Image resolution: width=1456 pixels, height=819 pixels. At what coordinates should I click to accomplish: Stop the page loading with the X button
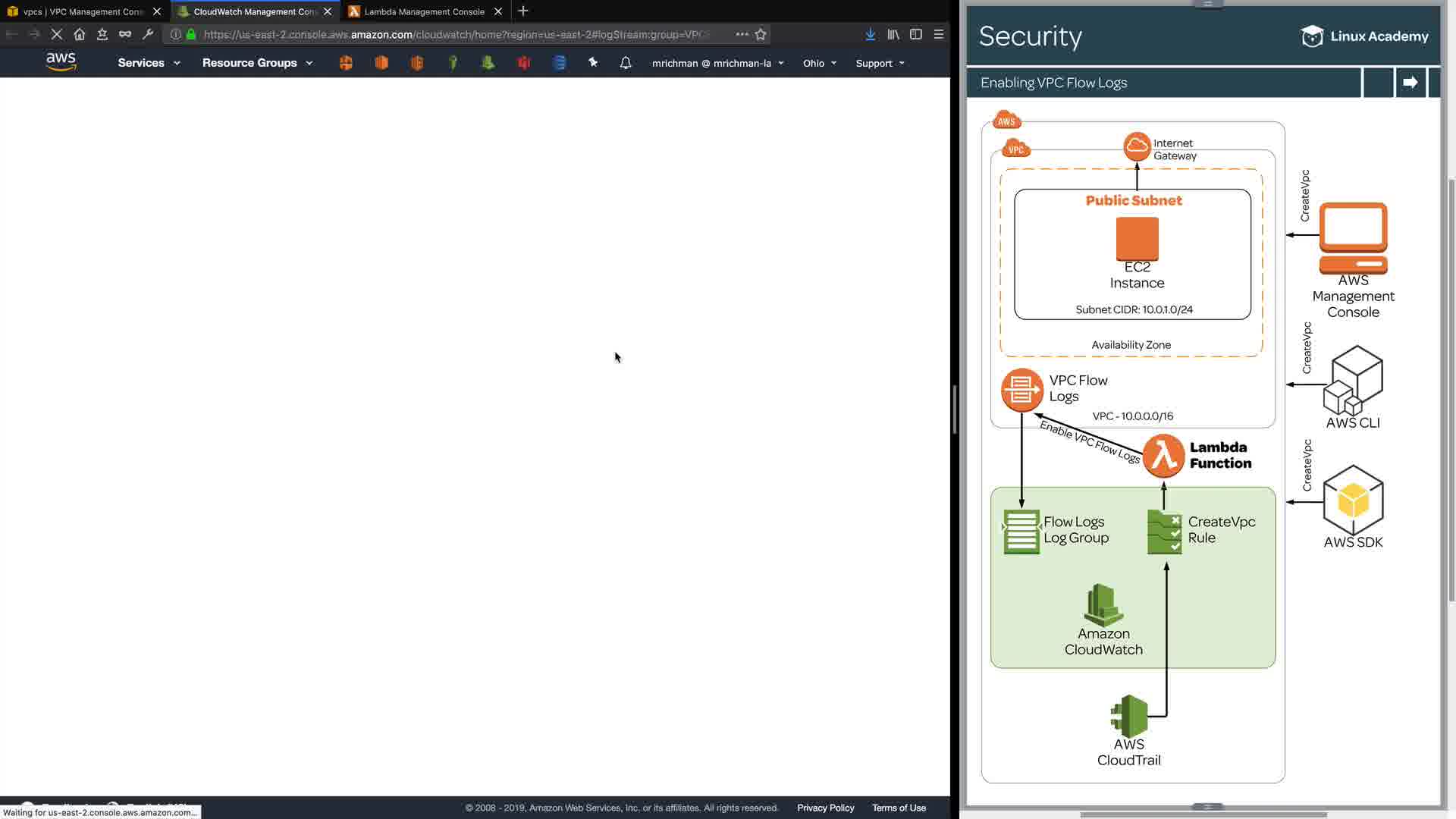point(57,34)
